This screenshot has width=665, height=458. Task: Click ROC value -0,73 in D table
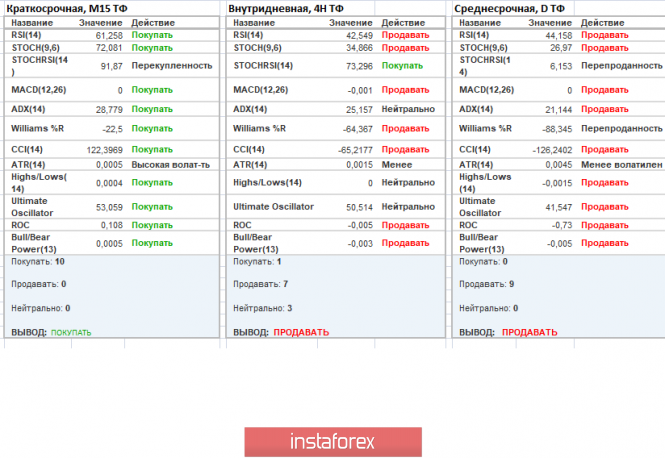(x=562, y=226)
